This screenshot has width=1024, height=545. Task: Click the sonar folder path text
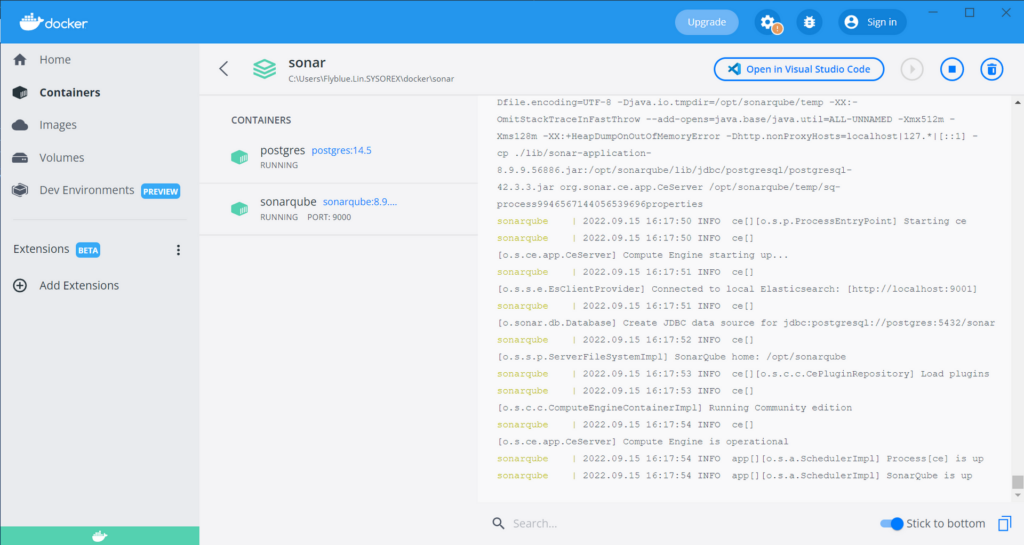coord(371,79)
